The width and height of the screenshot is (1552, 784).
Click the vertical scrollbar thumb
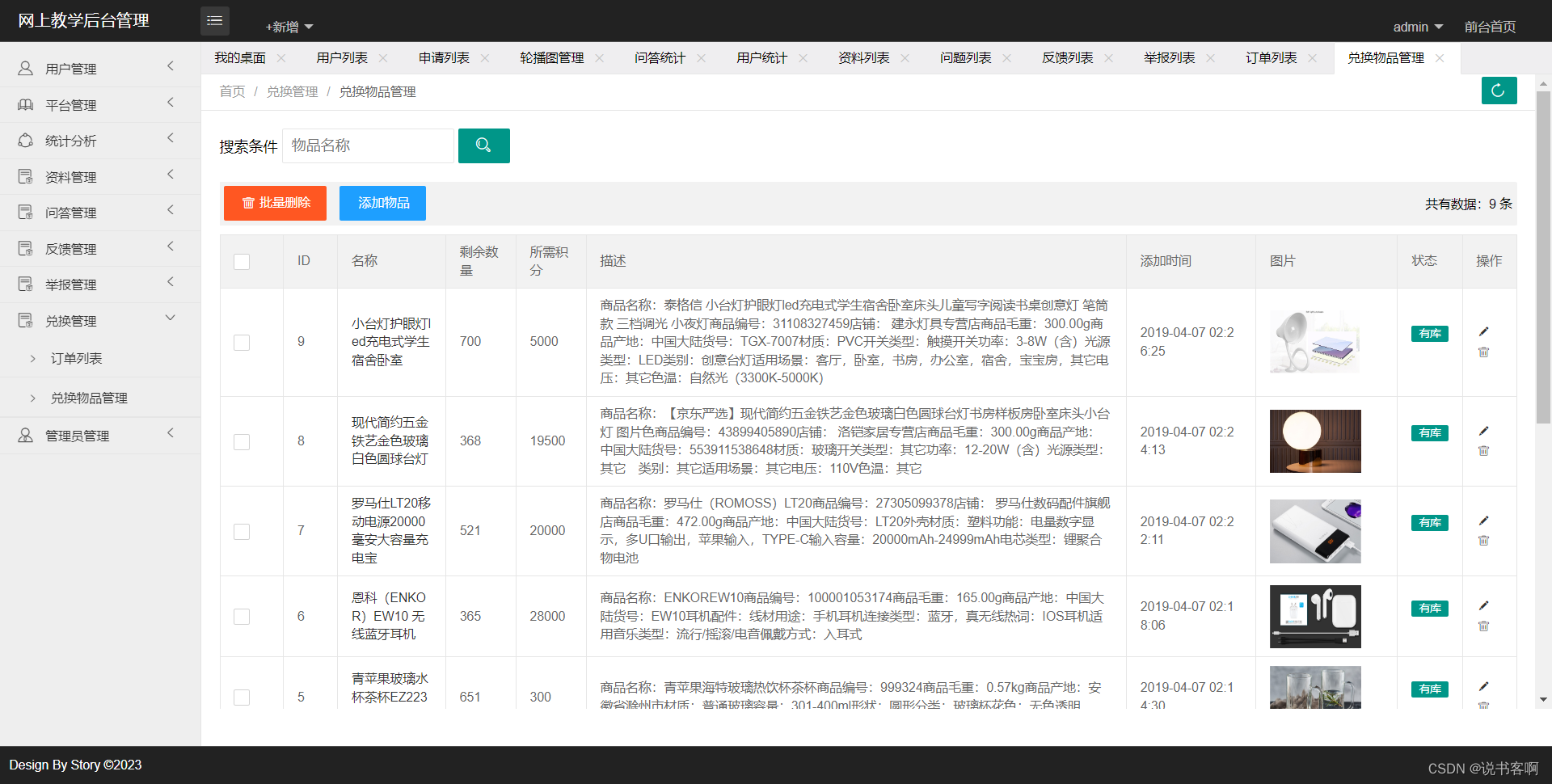[x=1543, y=257]
